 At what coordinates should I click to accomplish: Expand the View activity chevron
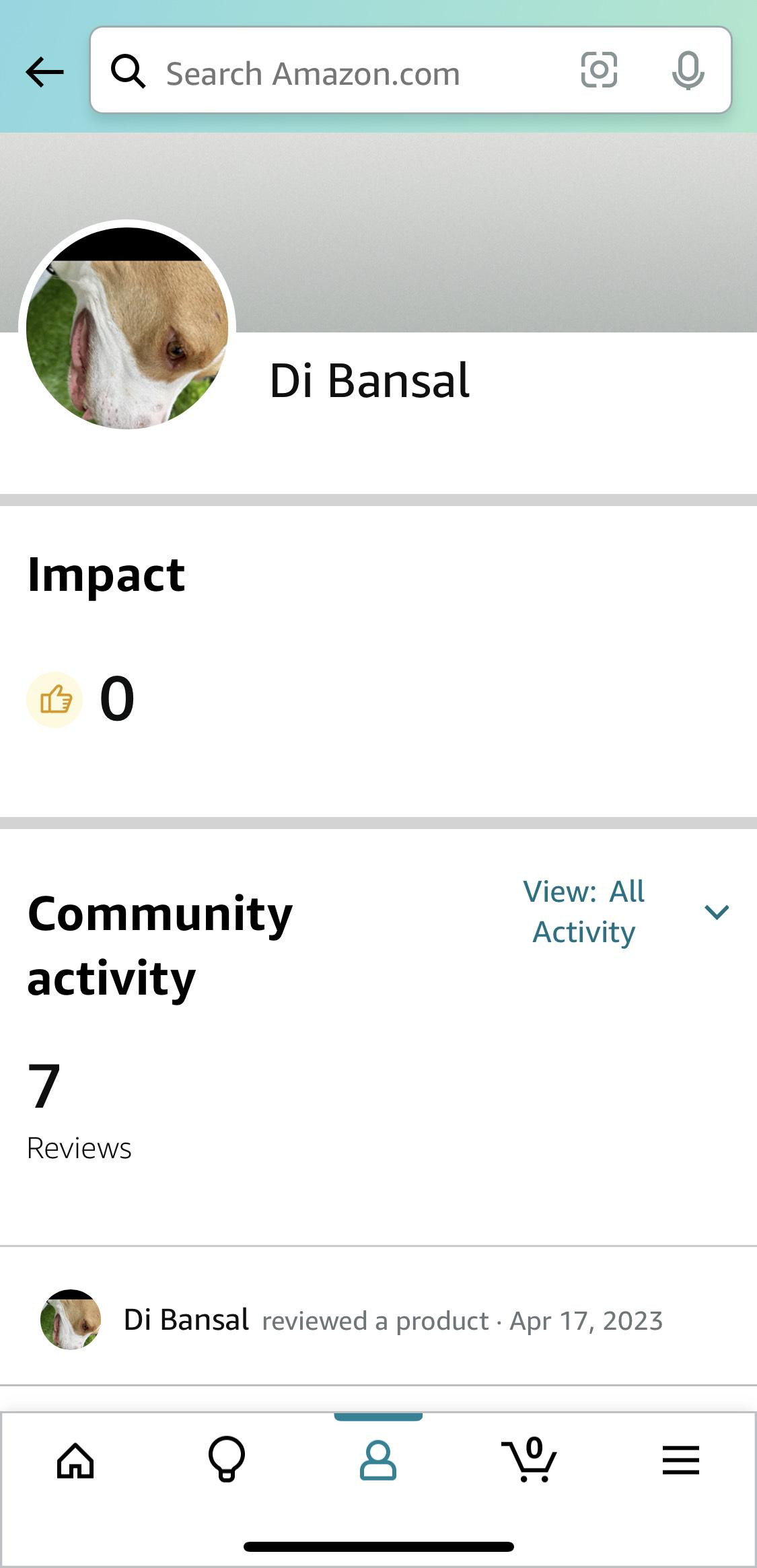(717, 912)
